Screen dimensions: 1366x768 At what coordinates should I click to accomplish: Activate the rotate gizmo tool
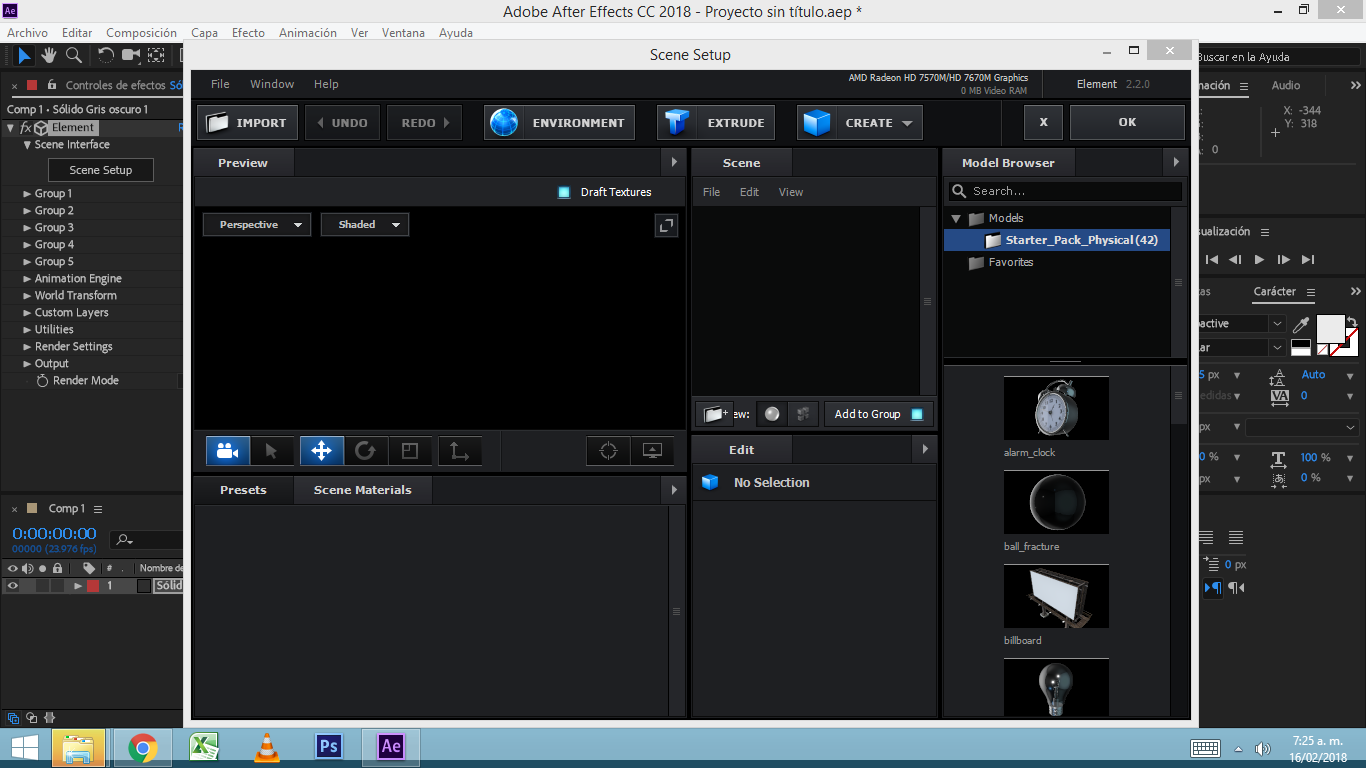click(365, 451)
